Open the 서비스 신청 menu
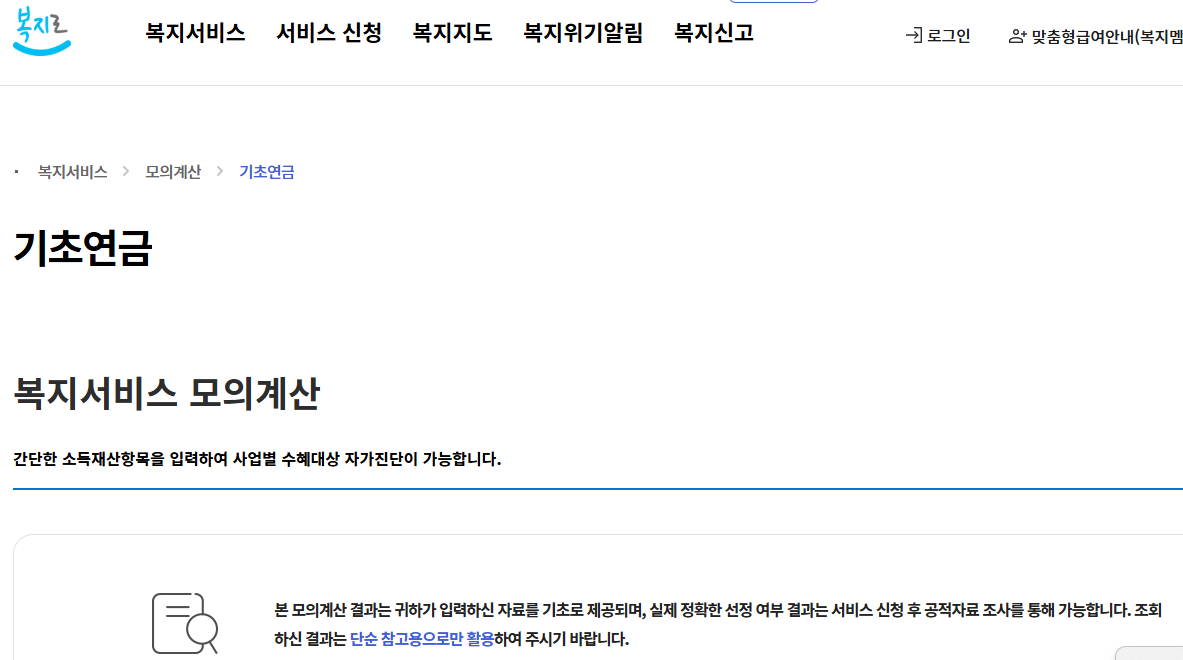 [x=328, y=32]
